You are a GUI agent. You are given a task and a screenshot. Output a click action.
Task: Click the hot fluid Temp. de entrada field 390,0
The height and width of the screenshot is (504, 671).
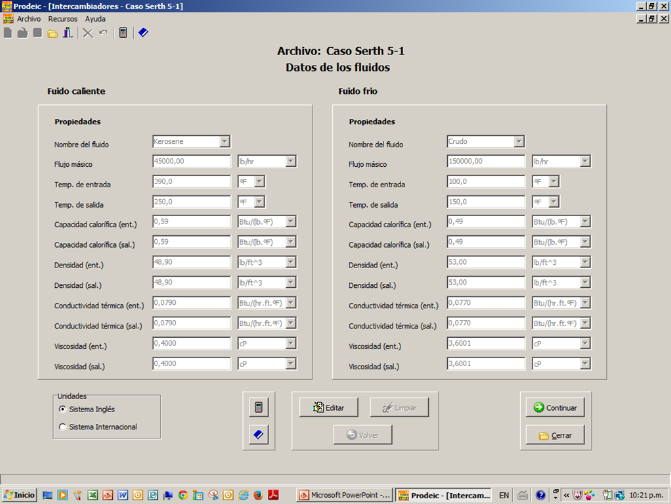click(x=191, y=181)
